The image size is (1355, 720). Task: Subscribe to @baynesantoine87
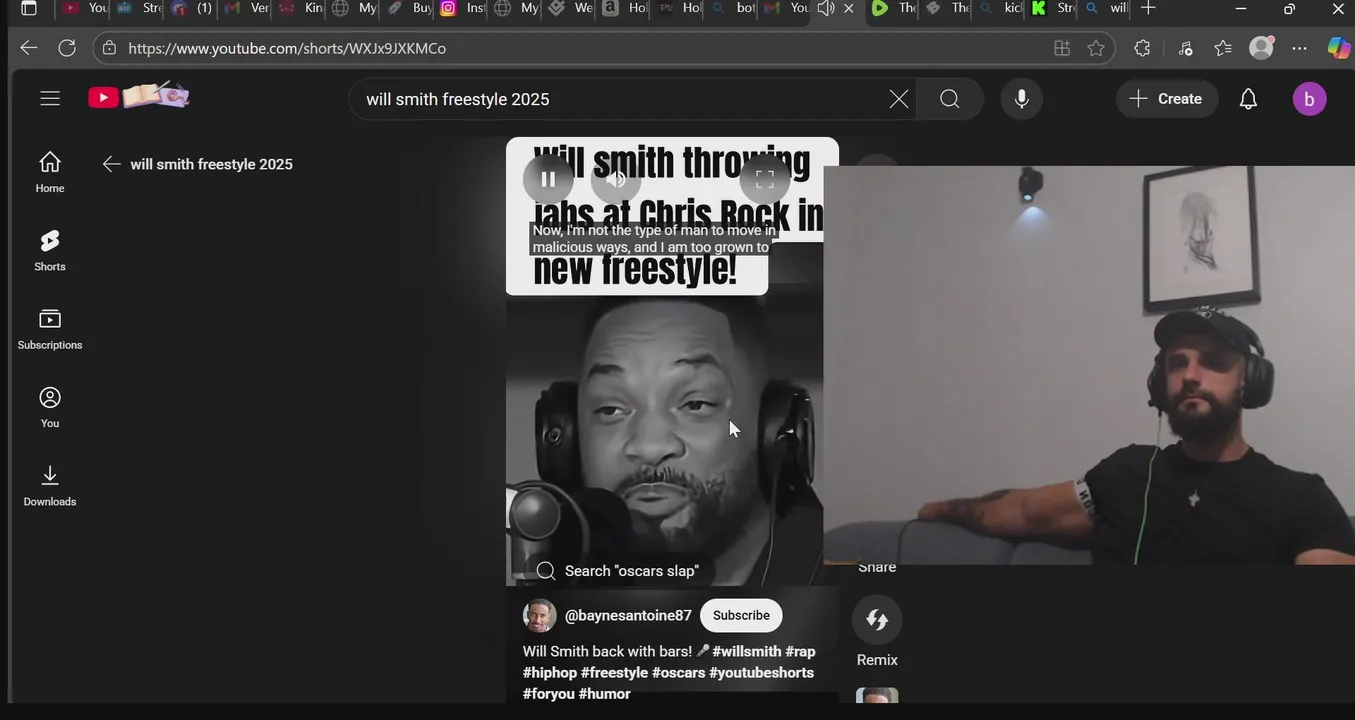741,616
